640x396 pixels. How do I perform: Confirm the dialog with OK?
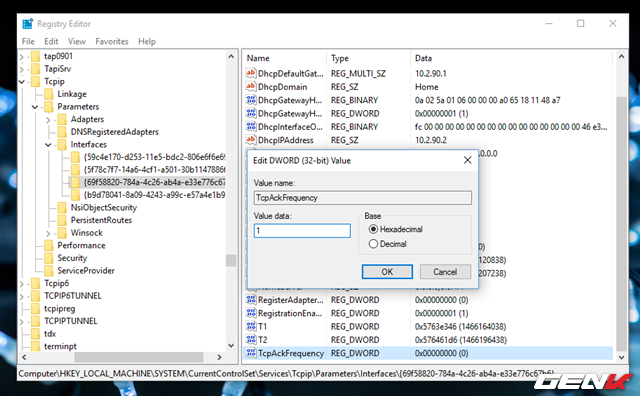387,272
